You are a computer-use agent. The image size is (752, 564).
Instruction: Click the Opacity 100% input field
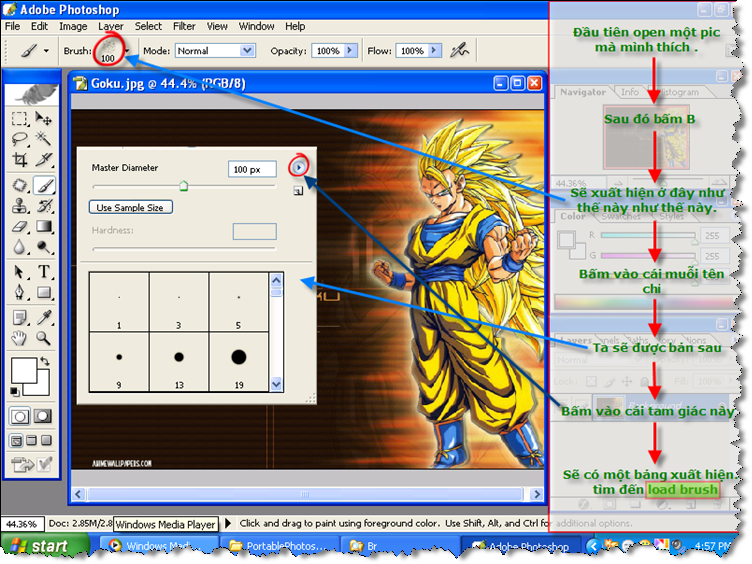pyautogui.click(x=328, y=50)
